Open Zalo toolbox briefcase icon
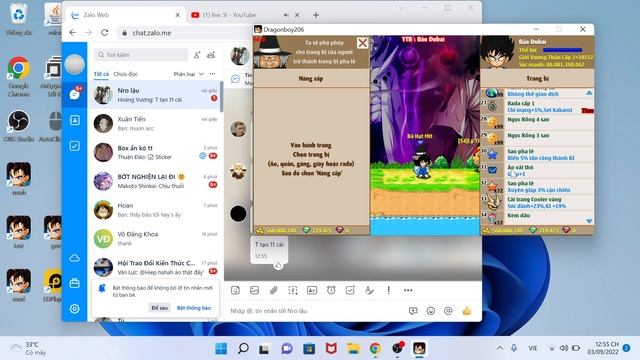 coord(74,283)
